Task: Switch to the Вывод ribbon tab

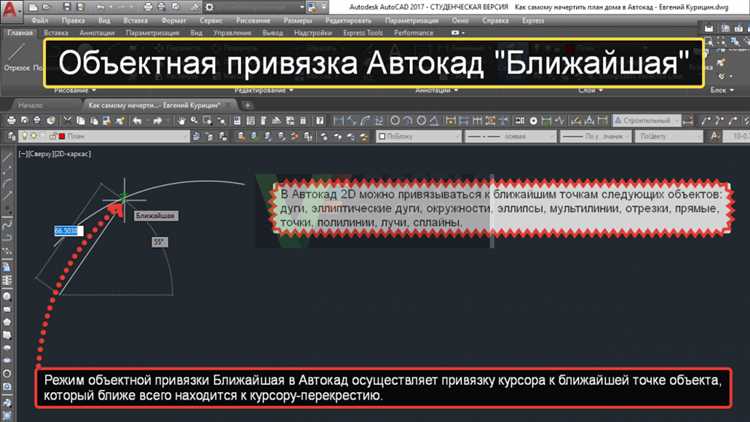Action: [273, 33]
